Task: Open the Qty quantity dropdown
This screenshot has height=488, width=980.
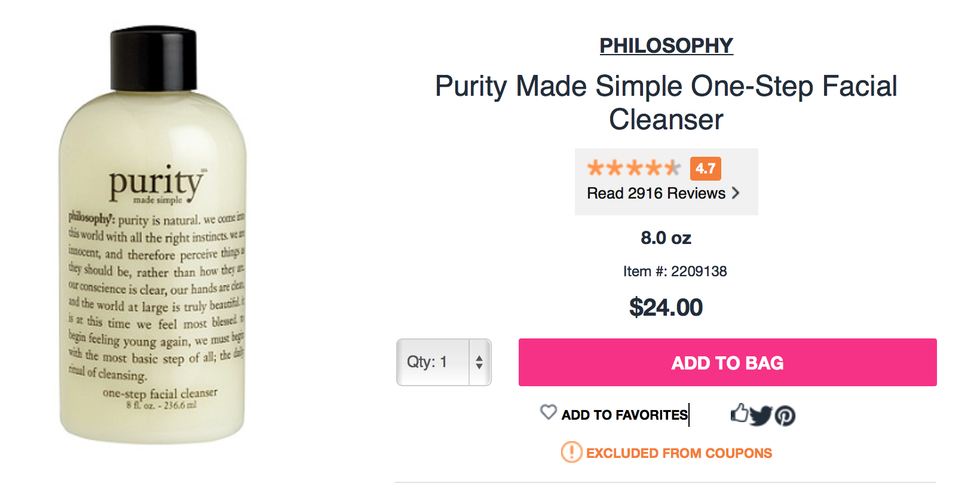Action: click(442, 362)
